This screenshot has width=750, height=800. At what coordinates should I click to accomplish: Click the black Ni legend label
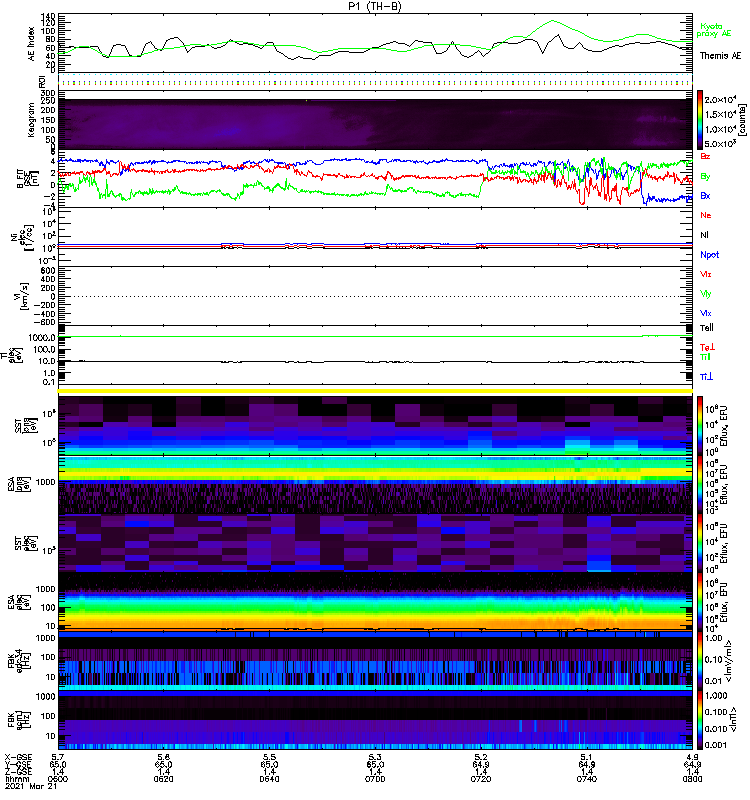point(704,235)
